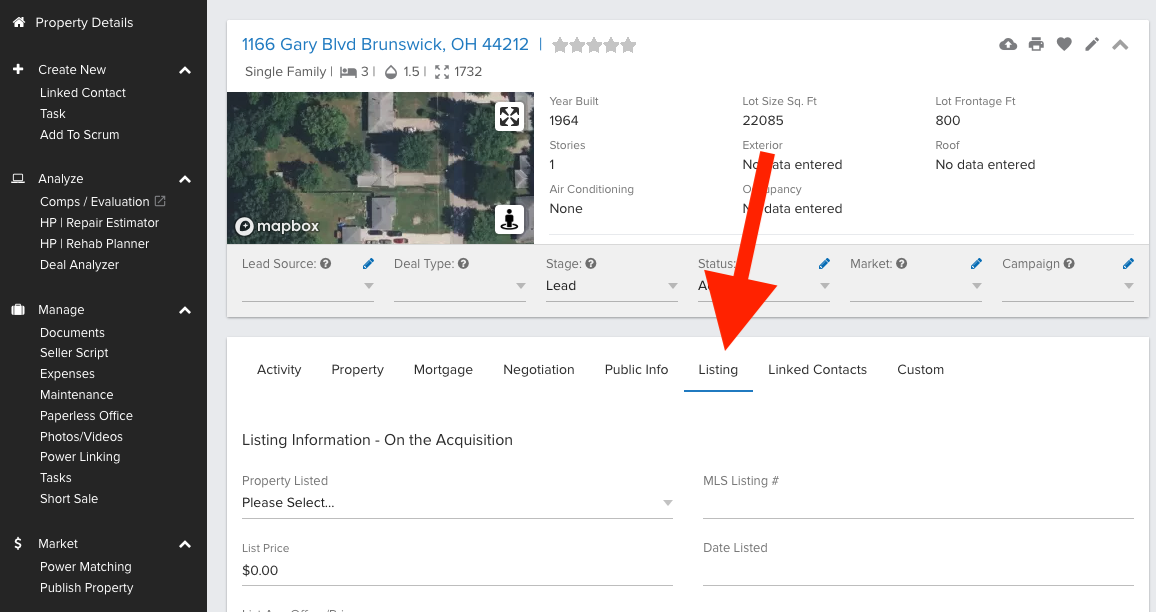Viewport: 1156px width, 612px height.
Task: Open Paperless Office in sidebar
Action: pos(86,416)
